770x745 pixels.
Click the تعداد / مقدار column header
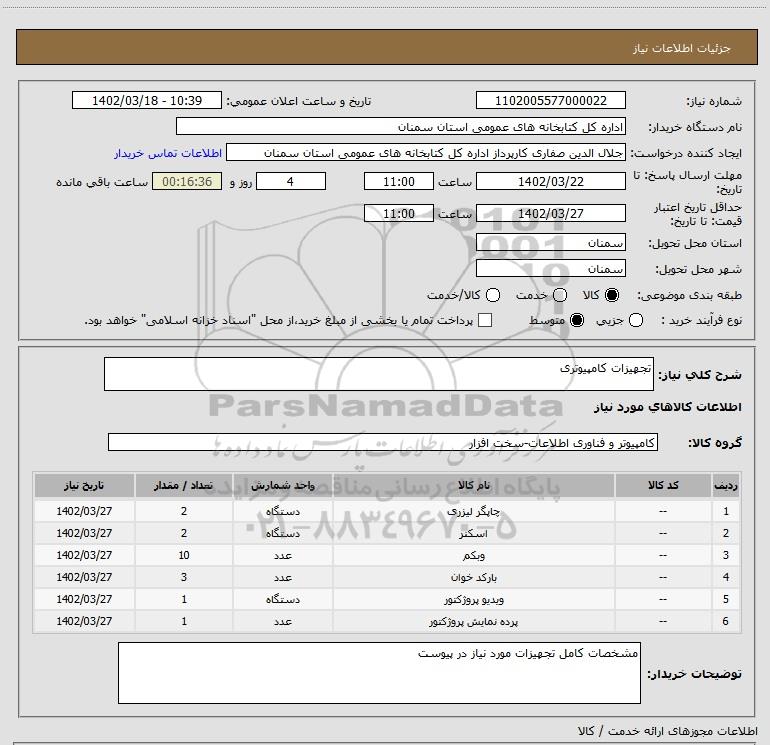[184, 485]
